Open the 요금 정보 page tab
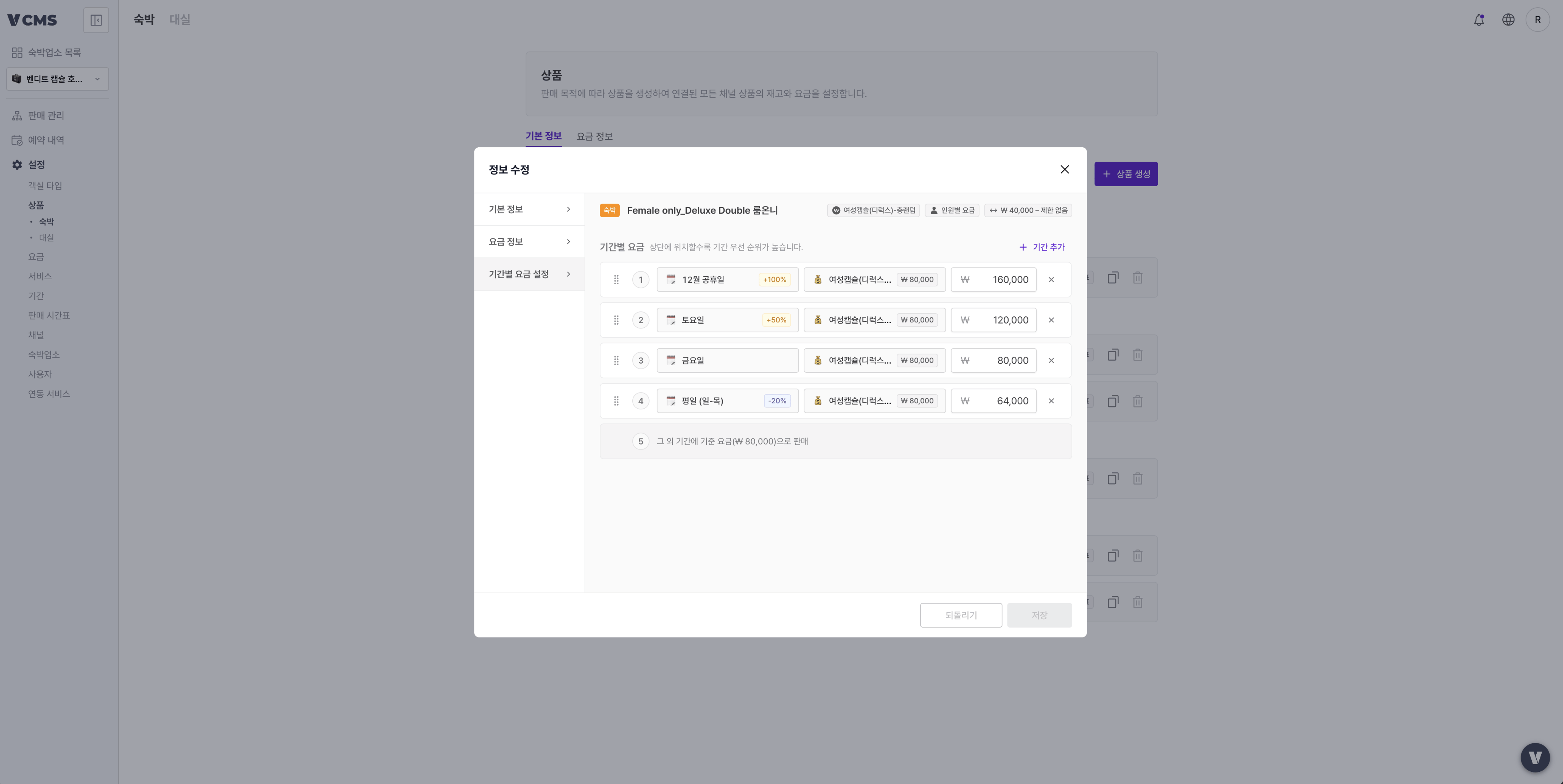This screenshot has height=784, width=1563. tap(594, 137)
